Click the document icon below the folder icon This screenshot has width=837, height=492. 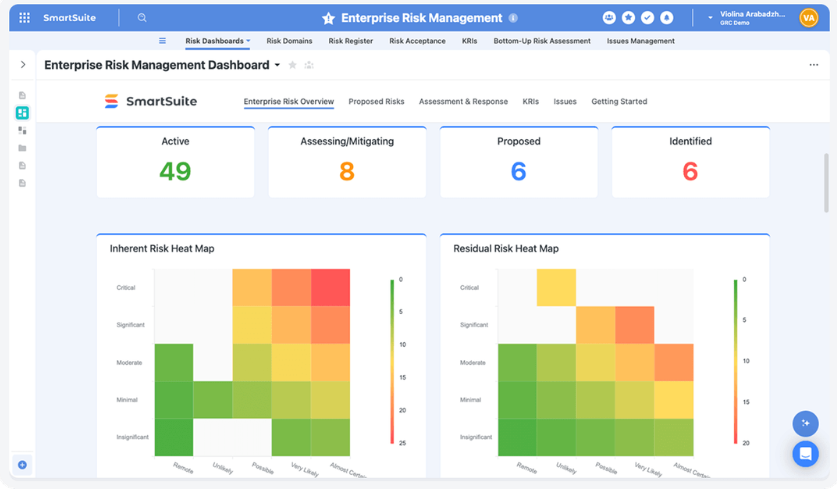22,165
